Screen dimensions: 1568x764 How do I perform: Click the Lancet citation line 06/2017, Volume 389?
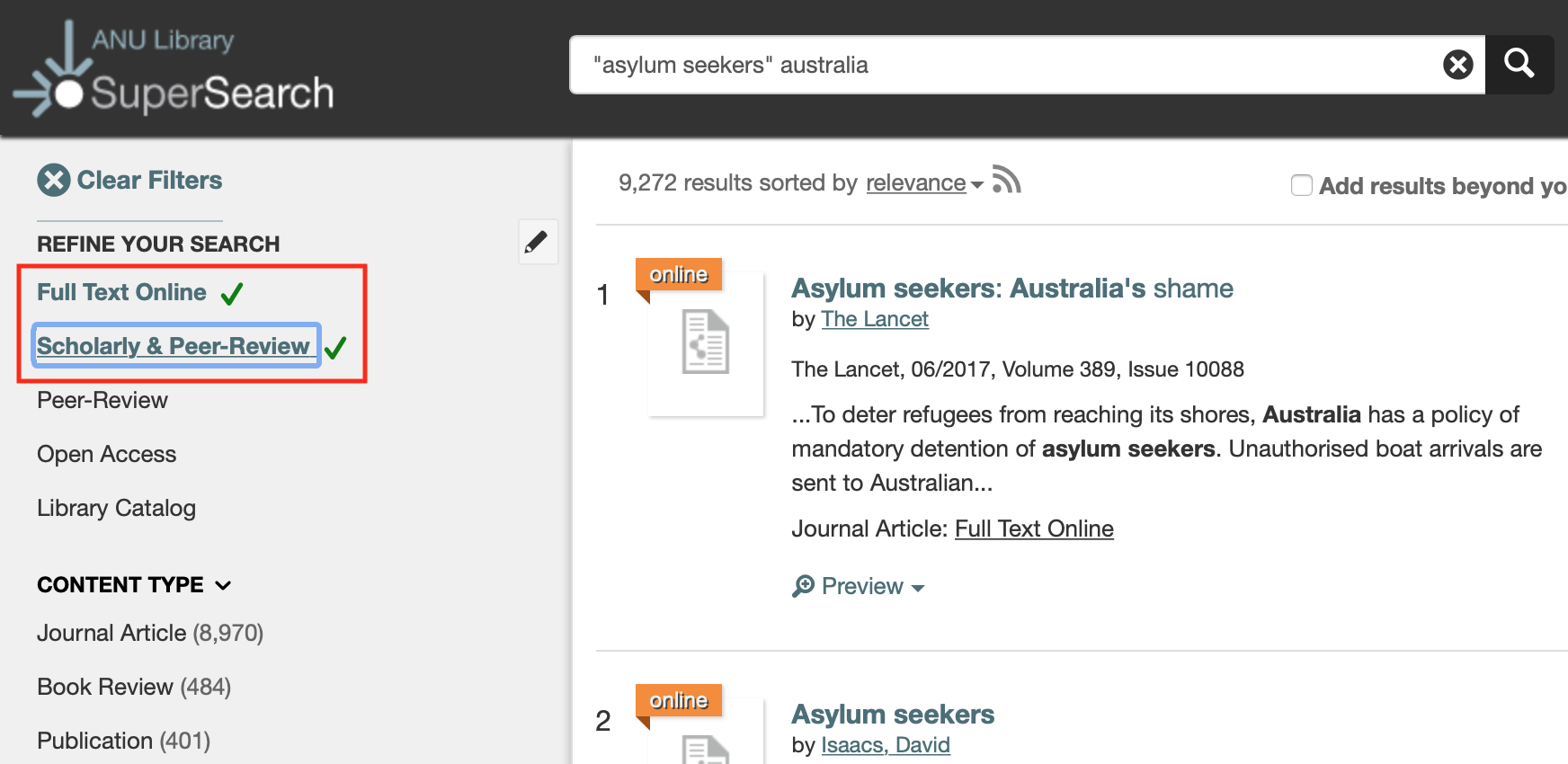pyautogui.click(x=1018, y=369)
